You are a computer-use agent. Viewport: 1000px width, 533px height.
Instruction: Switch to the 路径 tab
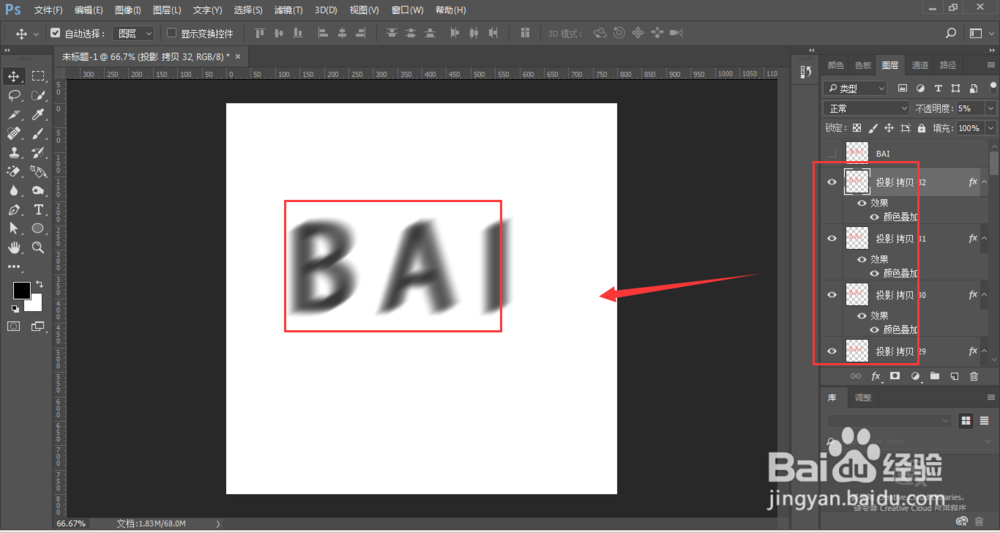(x=948, y=65)
